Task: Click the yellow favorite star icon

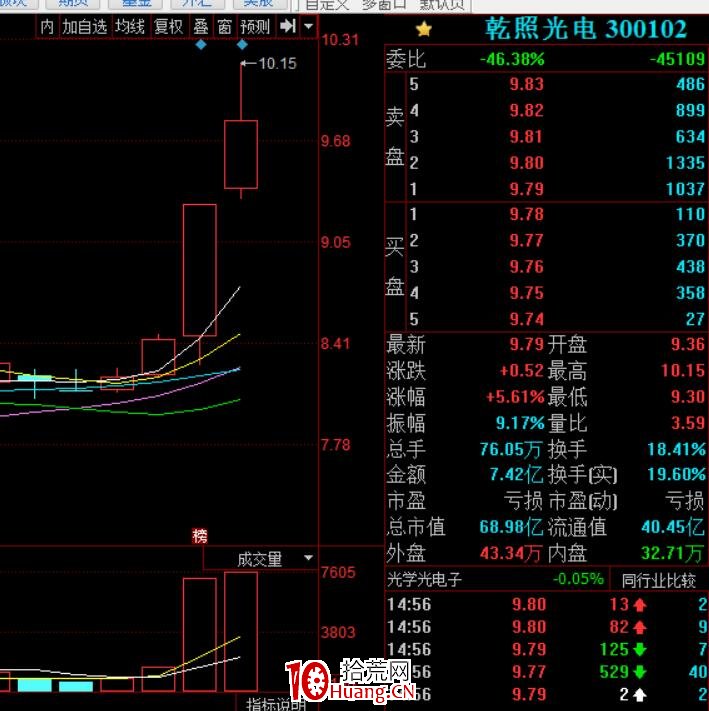Action: [x=424, y=29]
